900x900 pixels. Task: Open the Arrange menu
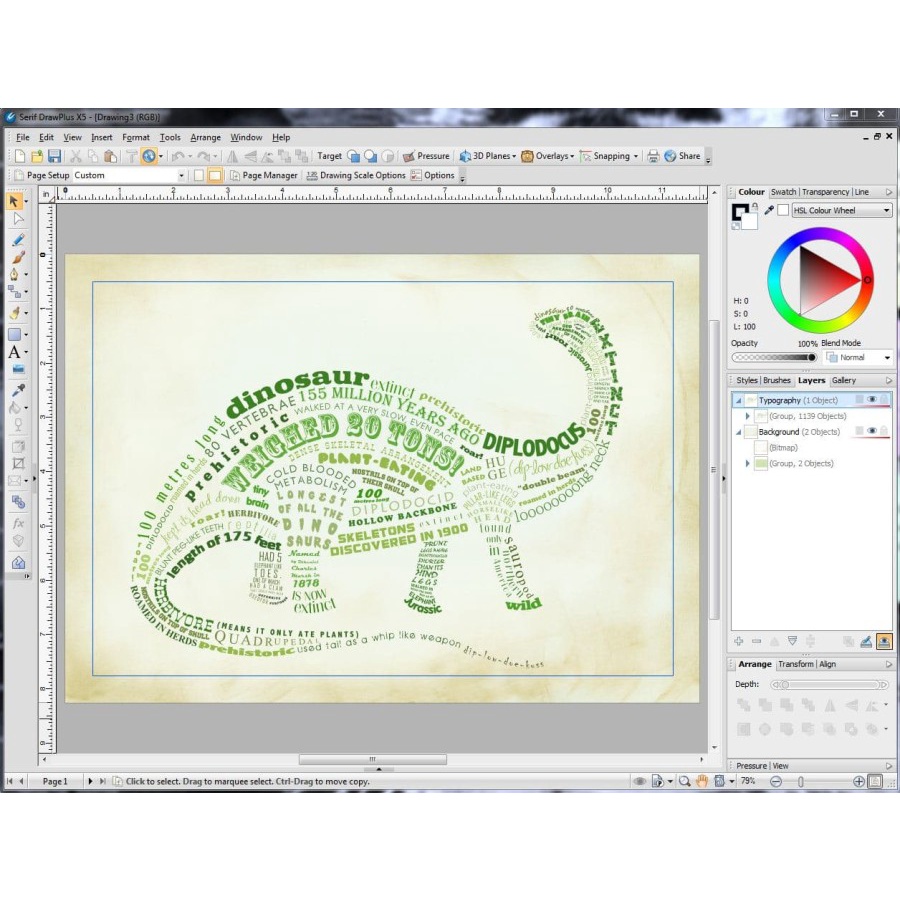205,137
